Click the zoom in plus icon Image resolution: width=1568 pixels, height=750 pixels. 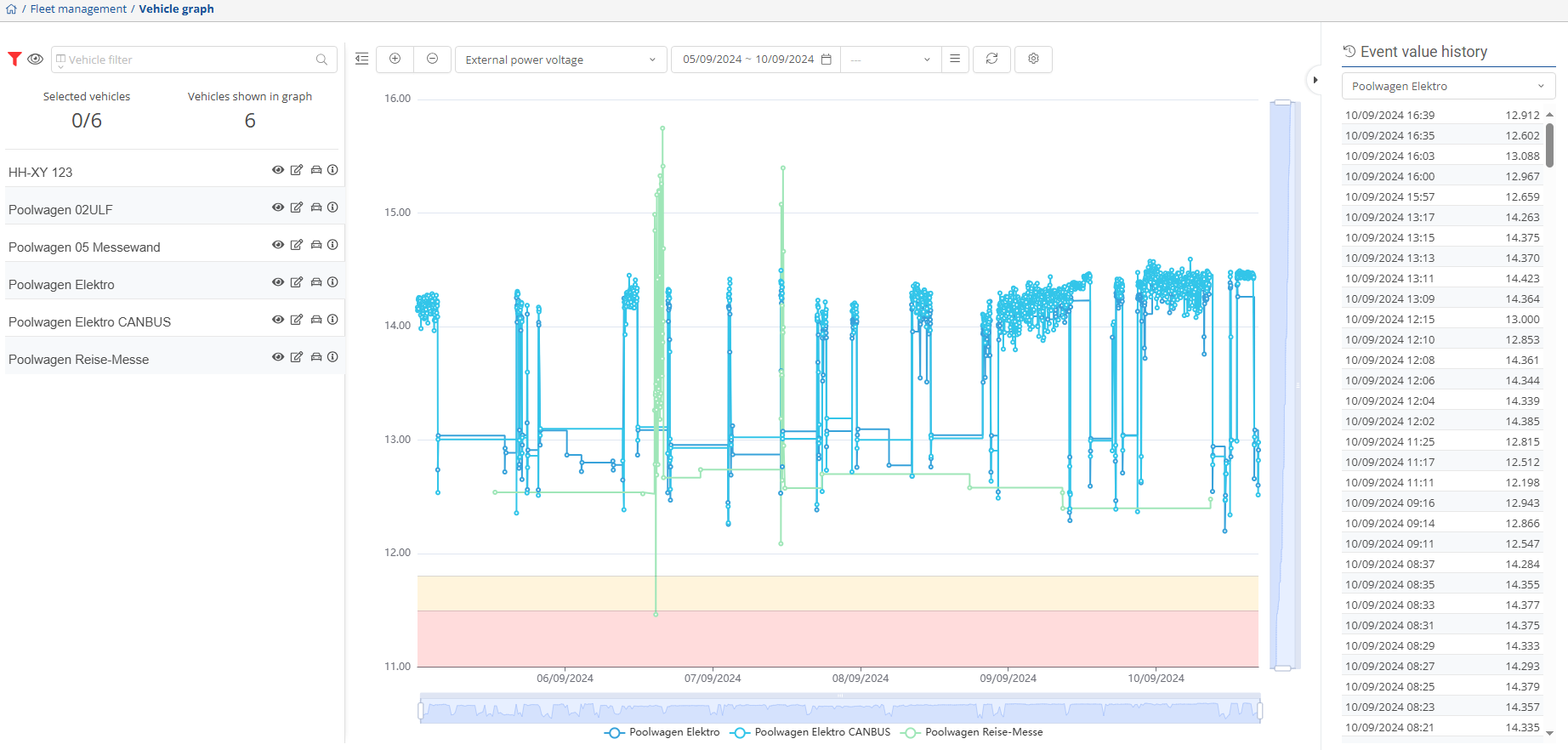395,59
